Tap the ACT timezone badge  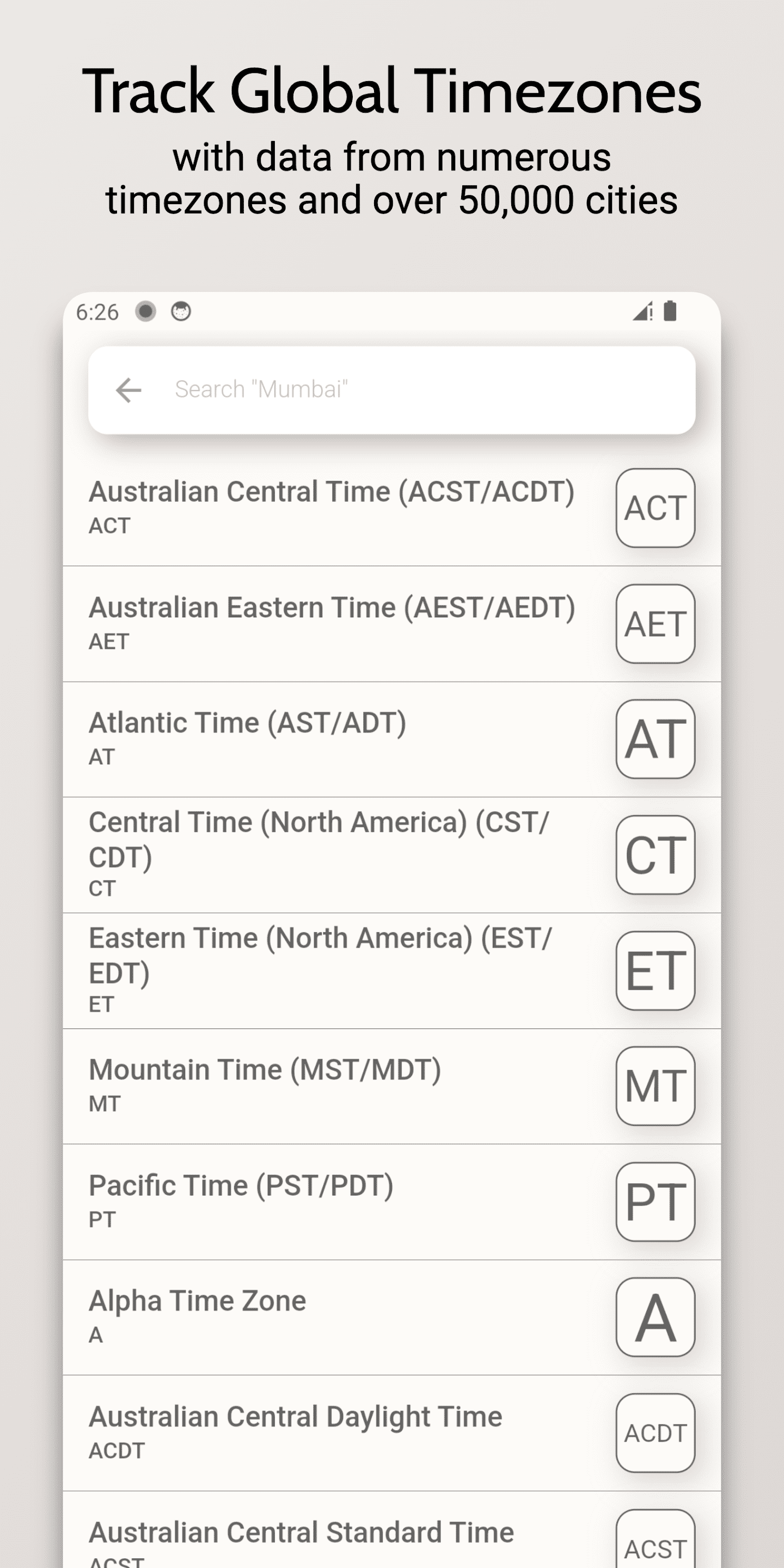[655, 507]
